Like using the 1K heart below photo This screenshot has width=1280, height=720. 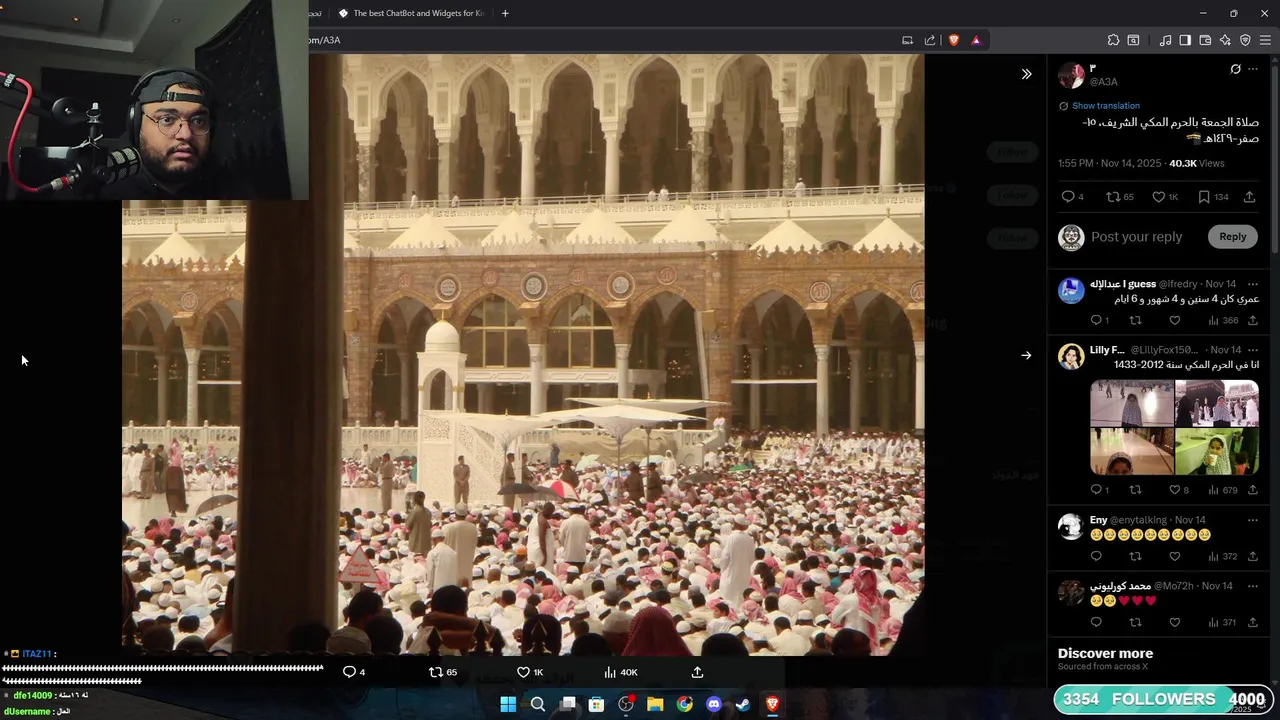530,672
